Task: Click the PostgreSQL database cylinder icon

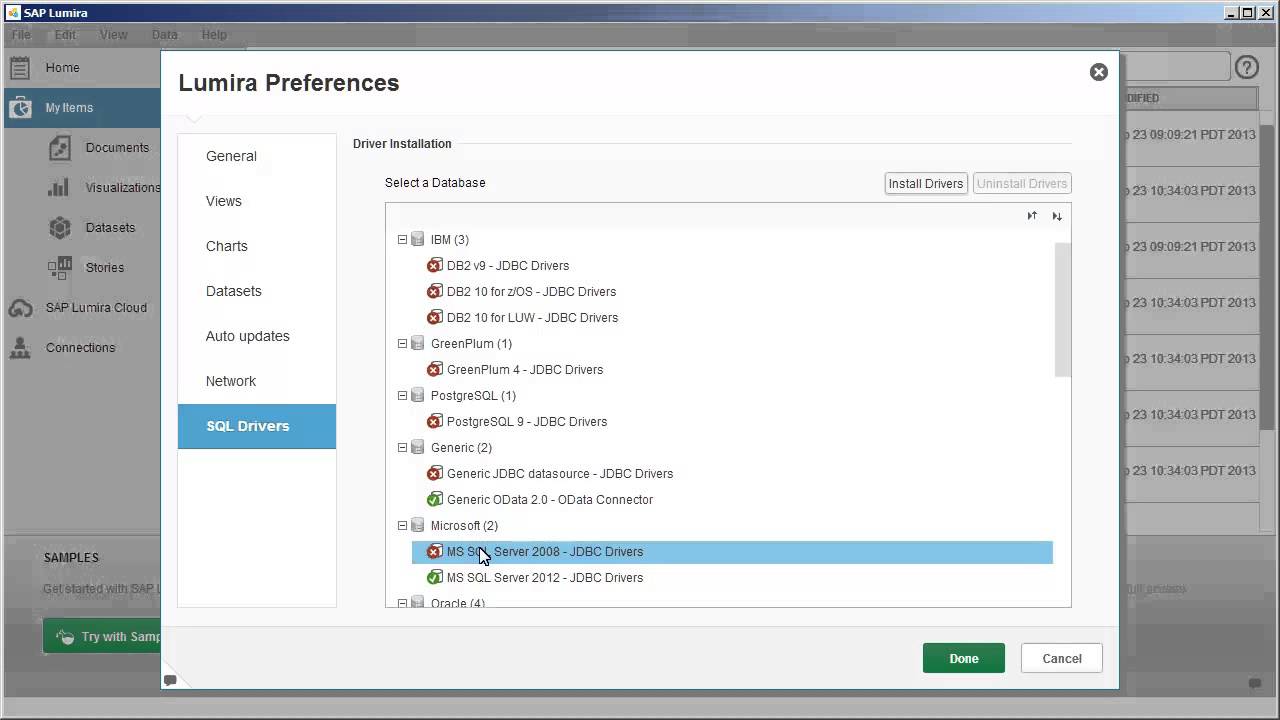Action: tap(418, 396)
